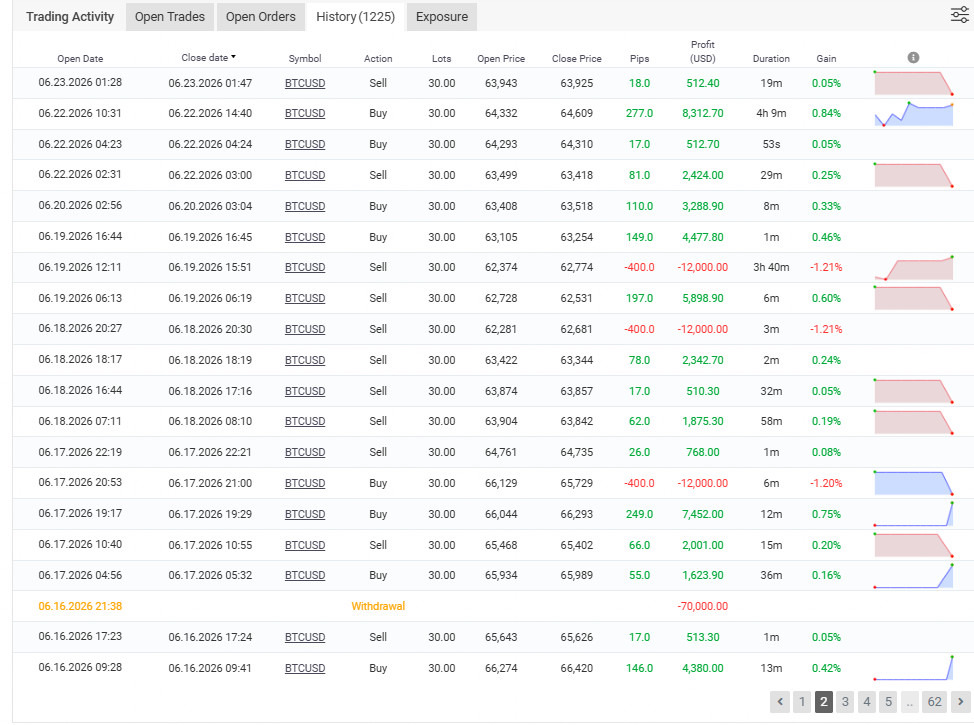Click close date 06.20.2026 03:04

tap(210, 206)
